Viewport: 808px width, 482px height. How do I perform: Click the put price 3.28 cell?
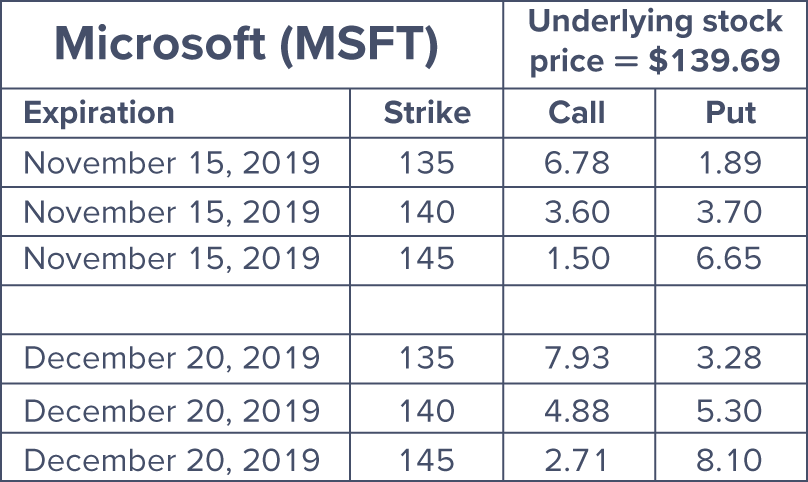[x=731, y=358]
